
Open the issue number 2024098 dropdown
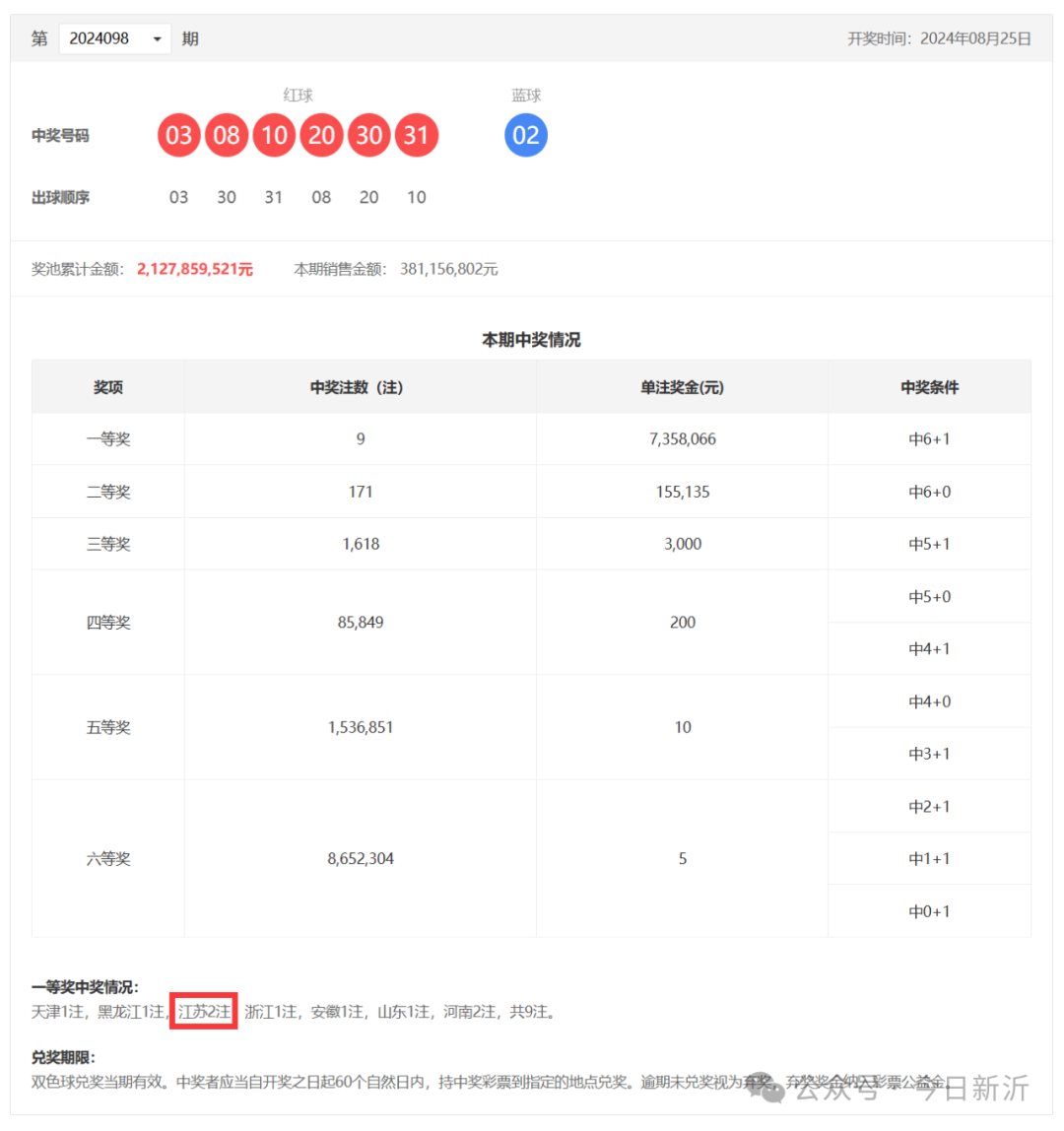(114, 38)
